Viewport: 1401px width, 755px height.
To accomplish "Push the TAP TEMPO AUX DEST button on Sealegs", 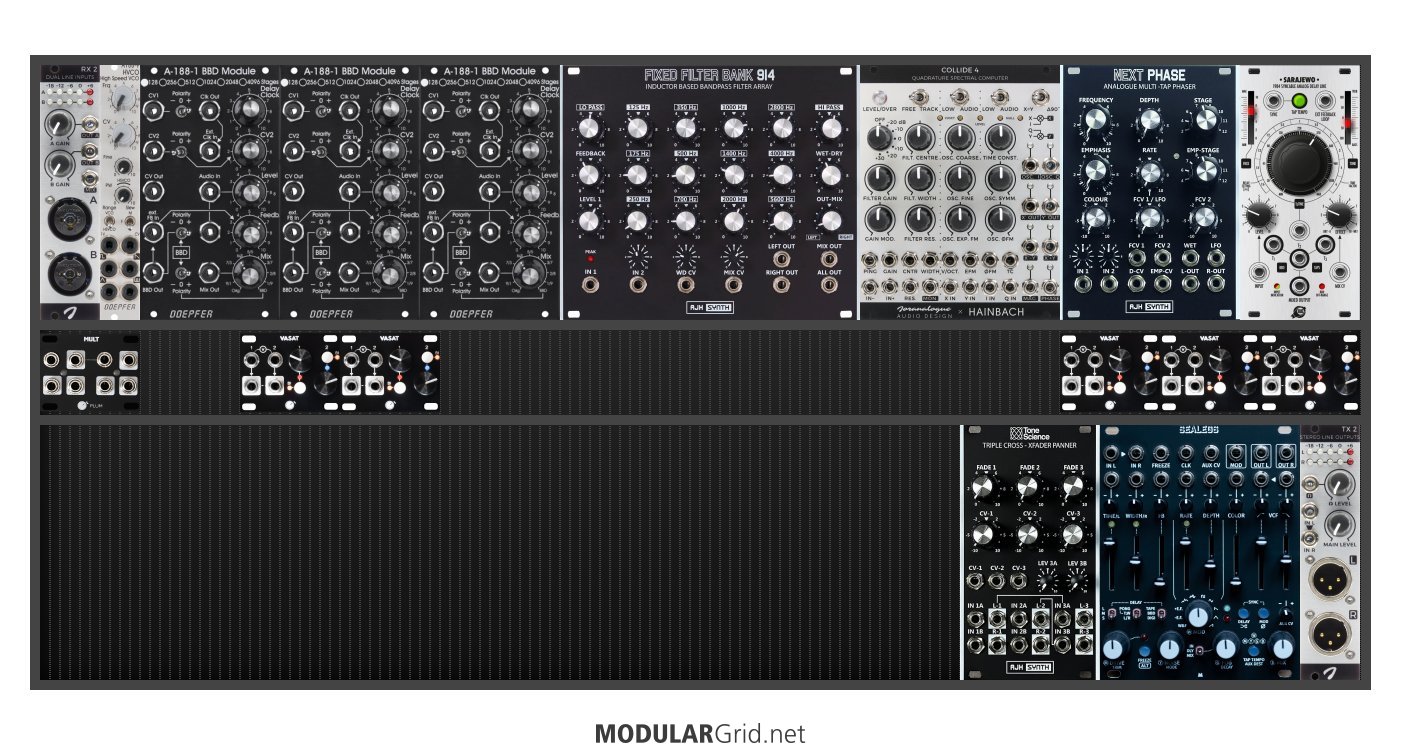I will tap(1253, 650).
